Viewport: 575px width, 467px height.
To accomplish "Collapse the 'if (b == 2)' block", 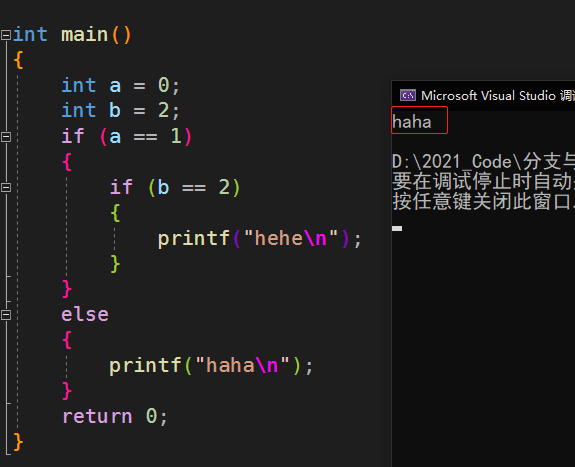I will pyautogui.click(x=6, y=187).
